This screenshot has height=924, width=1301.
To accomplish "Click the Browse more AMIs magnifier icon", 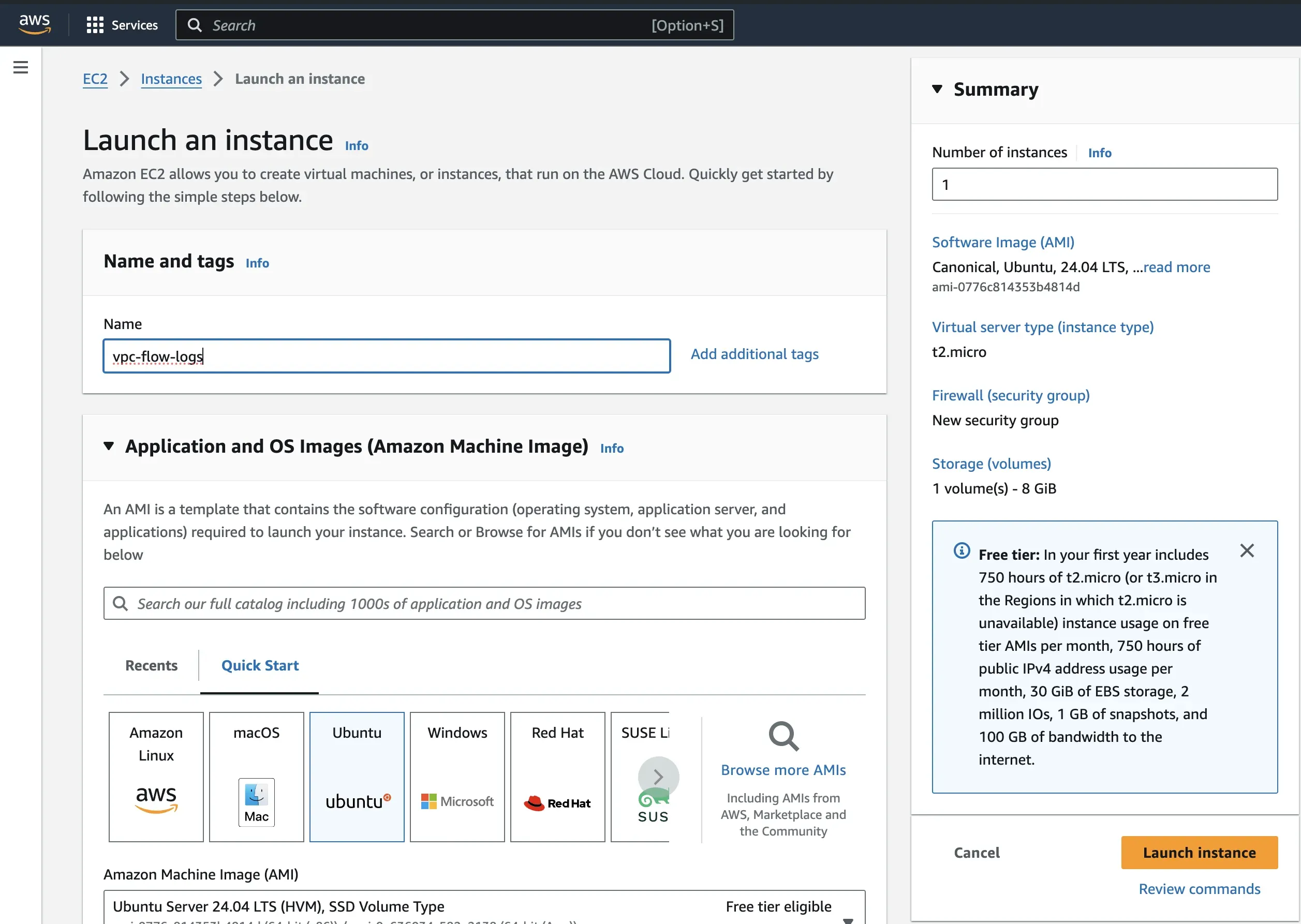I will point(783,737).
